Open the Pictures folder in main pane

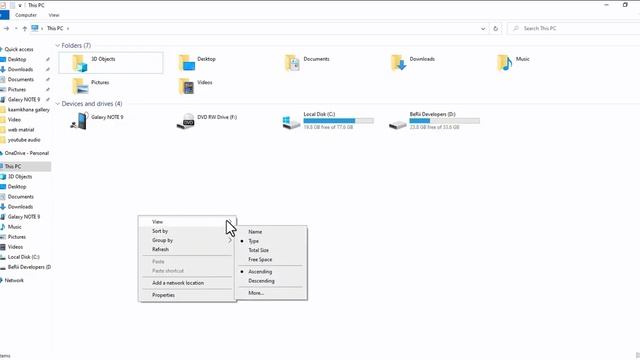click(x=80, y=86)
